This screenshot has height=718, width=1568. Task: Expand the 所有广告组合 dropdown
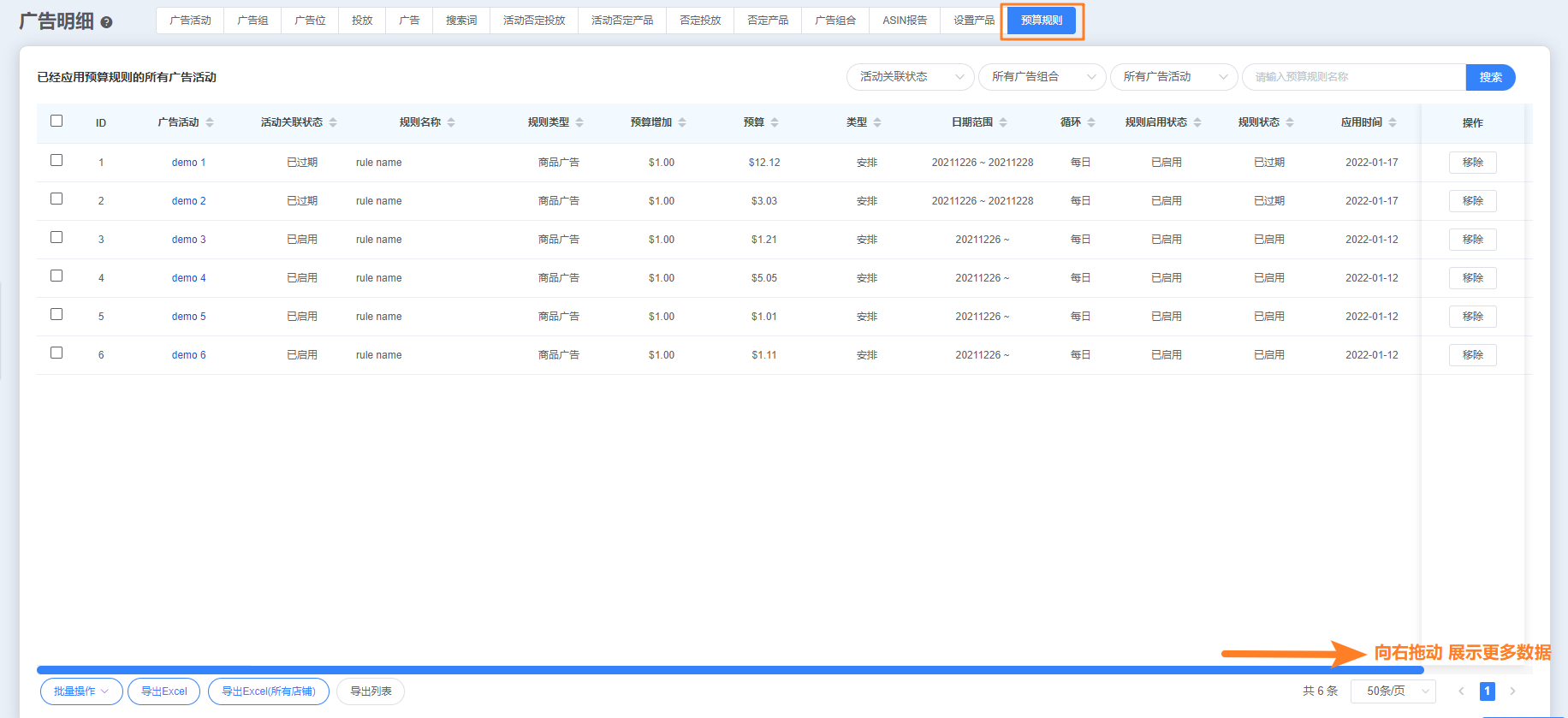pyautogui.click(x=1042, y=77)
